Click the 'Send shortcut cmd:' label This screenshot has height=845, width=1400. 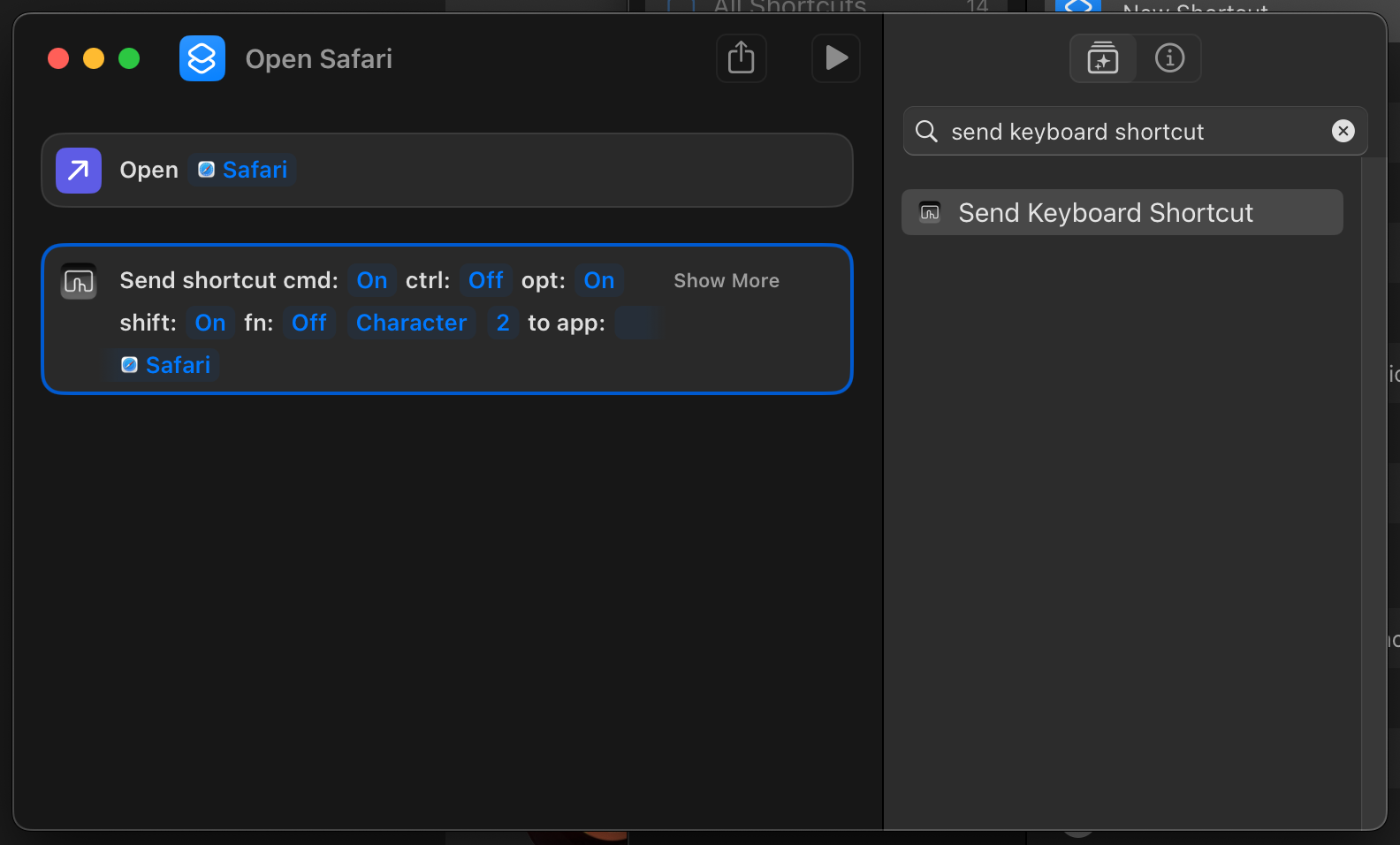229,280
